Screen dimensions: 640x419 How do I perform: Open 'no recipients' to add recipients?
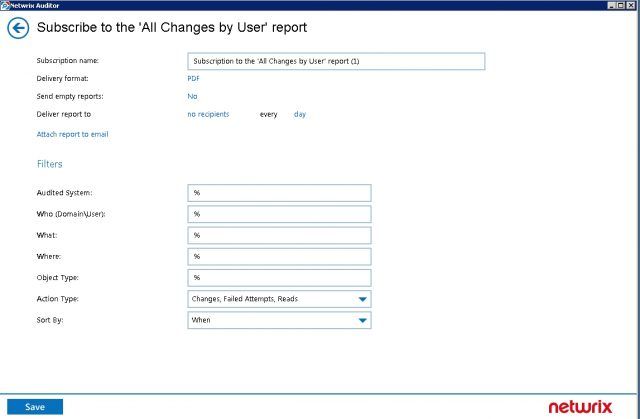click(208, 114)
